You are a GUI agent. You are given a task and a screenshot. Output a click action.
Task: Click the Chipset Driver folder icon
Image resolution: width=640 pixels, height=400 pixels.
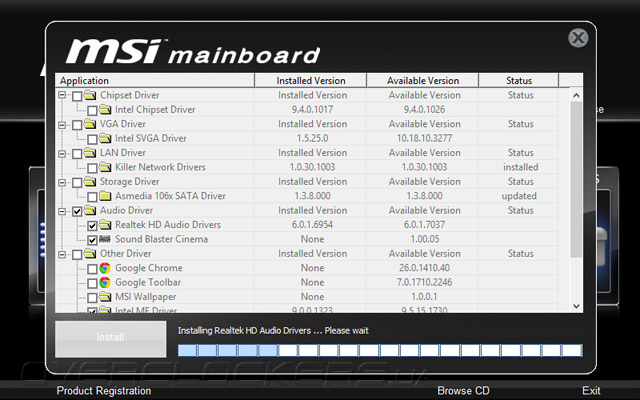(90, 95)
